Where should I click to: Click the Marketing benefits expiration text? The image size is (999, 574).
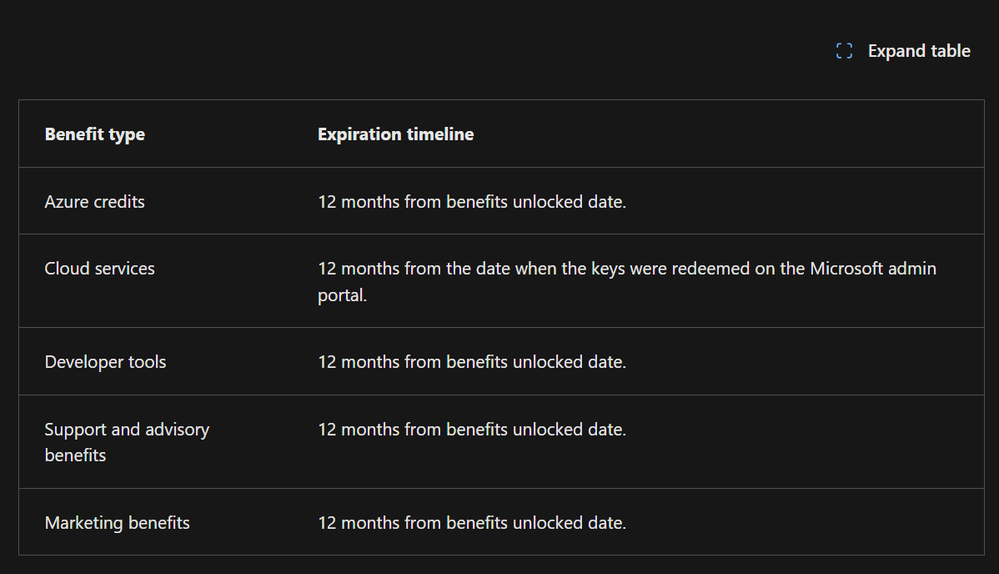pos(472,523)
